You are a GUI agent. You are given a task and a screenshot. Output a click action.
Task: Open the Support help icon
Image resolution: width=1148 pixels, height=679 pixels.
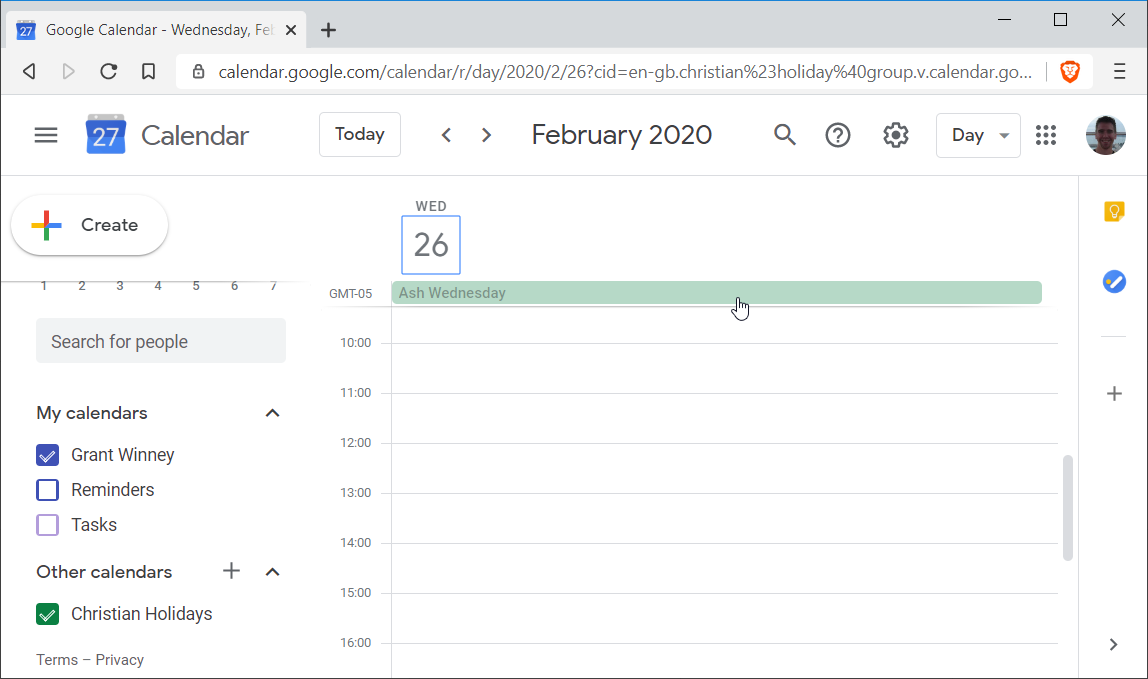(838, 135)
